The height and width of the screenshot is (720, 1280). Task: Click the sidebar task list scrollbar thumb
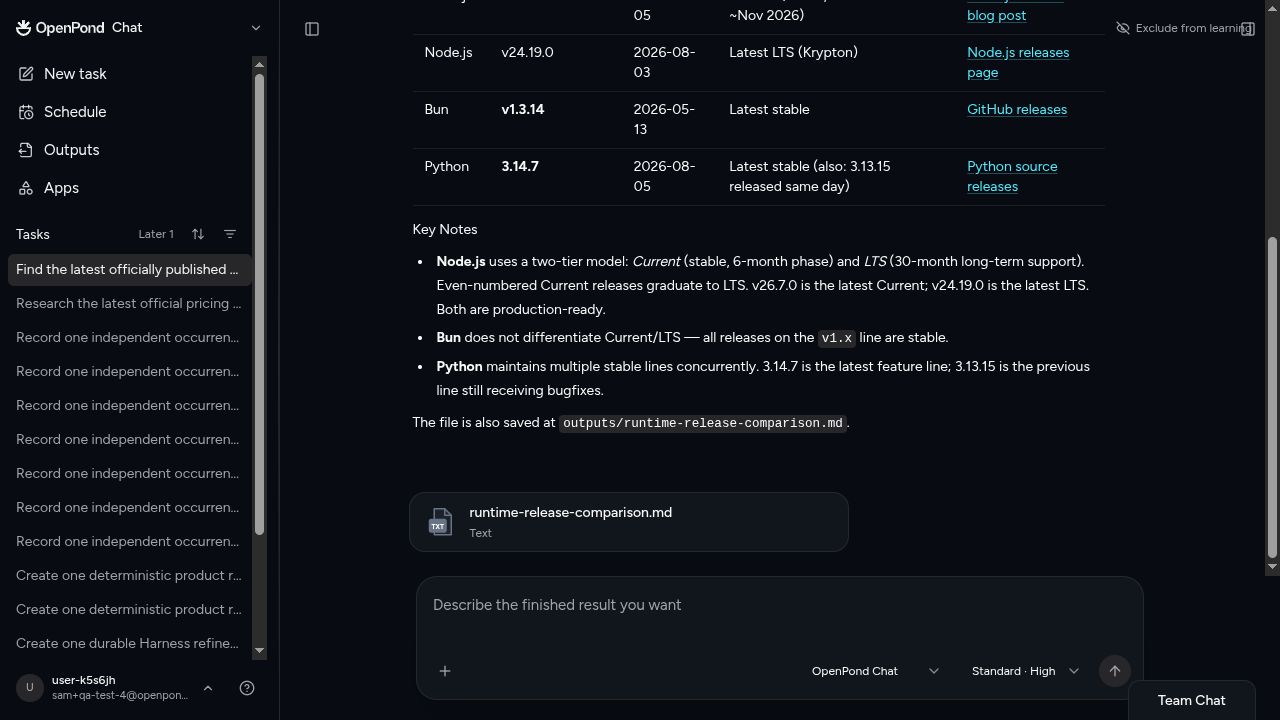[x=259, y=304]
